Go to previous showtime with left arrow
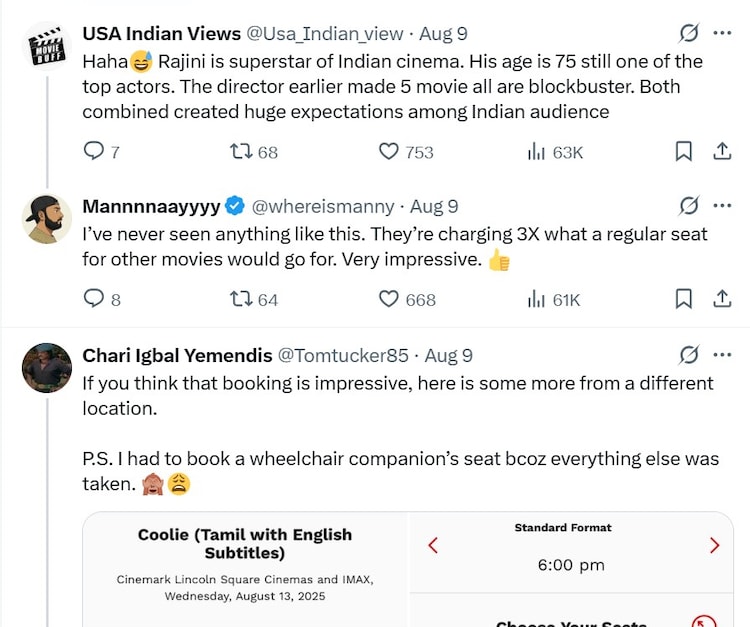The height and width of the screenshot is (627, 750). (x=433, y=545)
